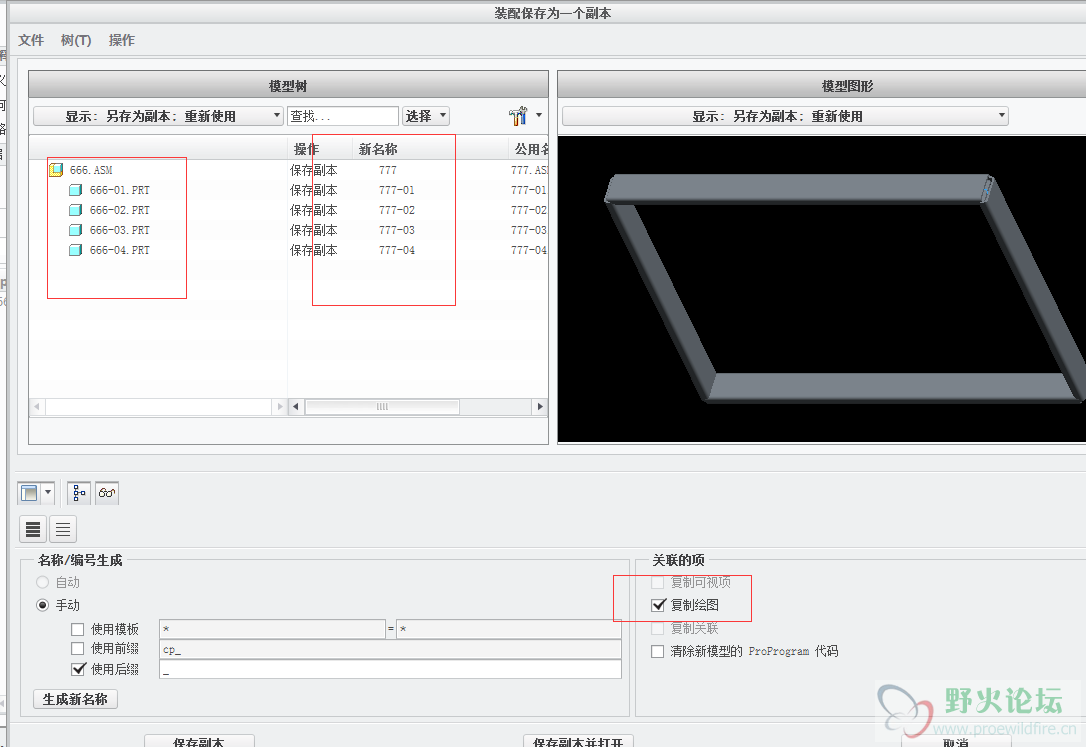Select 666-04.PRT part in tree
The height and width of the screenshot is (747, 1086).
click(x=119, y=250)
